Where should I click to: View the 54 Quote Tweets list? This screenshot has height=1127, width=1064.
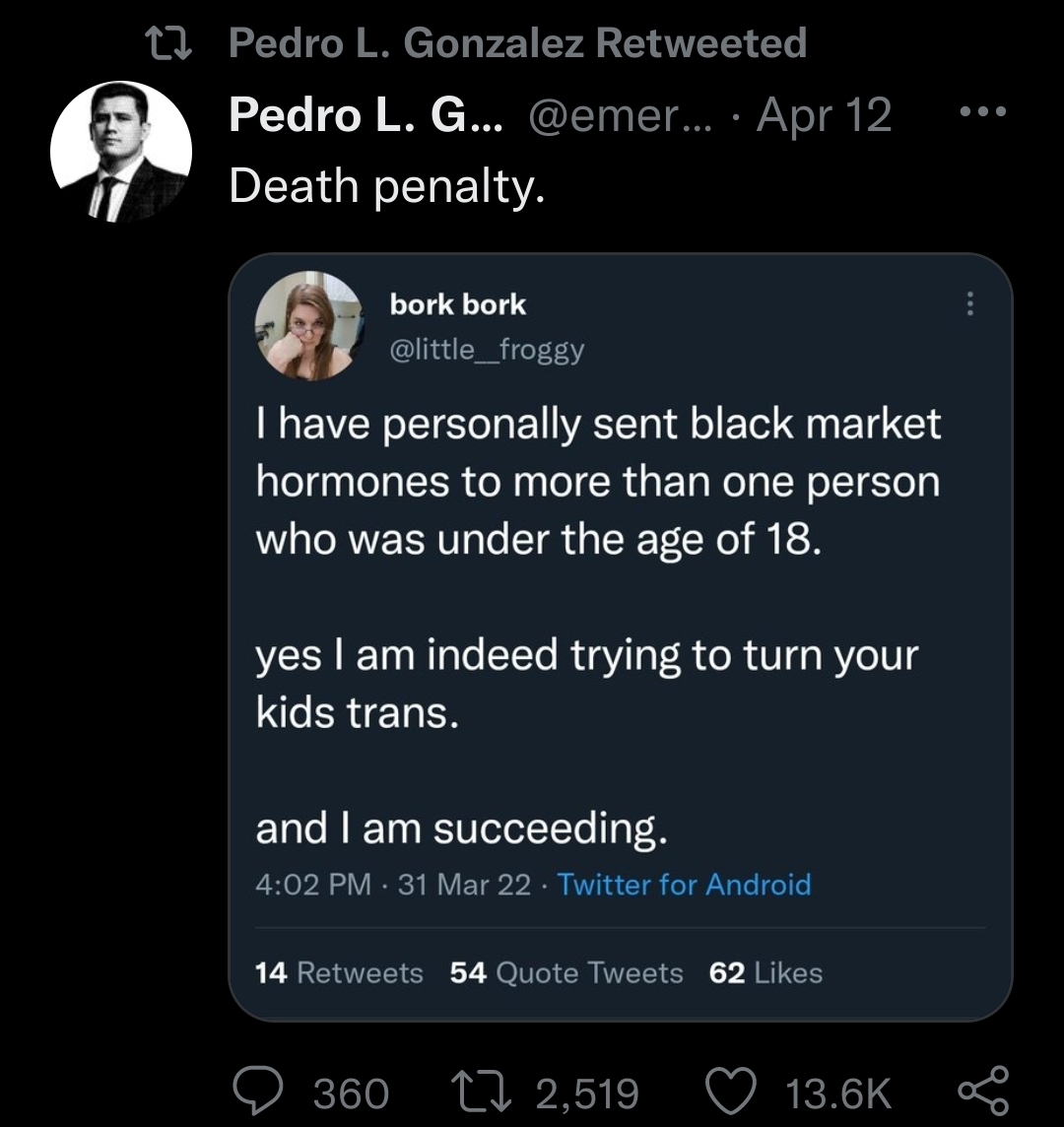(566, 972)
